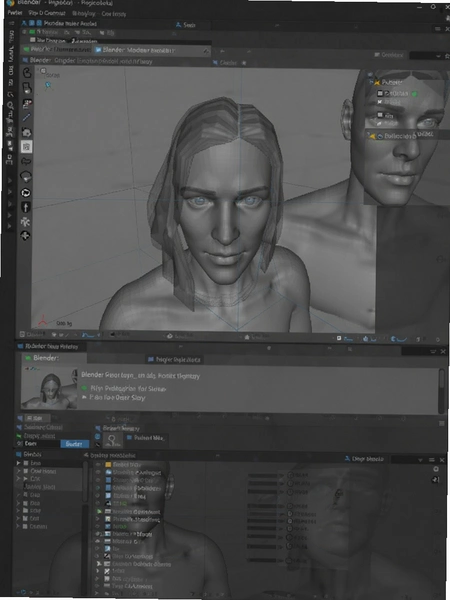
Task: Select the blue diagonal line tool in viewport toolbar
Action: (27, 117)
